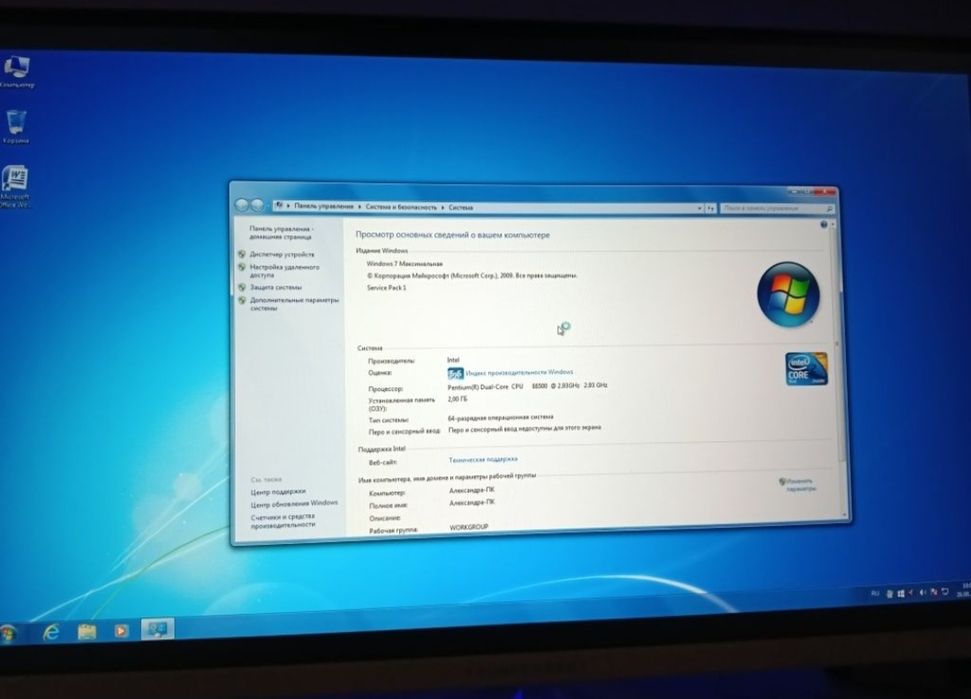
Task: Click the Windows Start orb
Action: (9, 633)
